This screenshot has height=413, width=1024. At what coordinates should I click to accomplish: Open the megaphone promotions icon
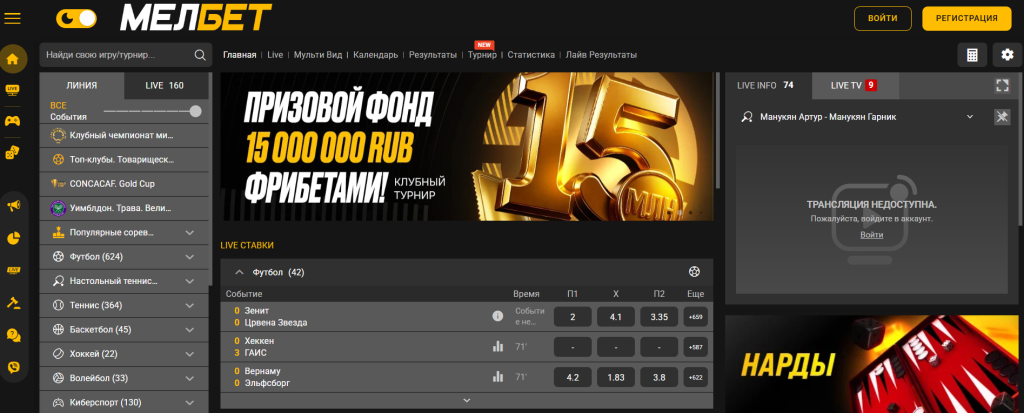coord(13,206)
